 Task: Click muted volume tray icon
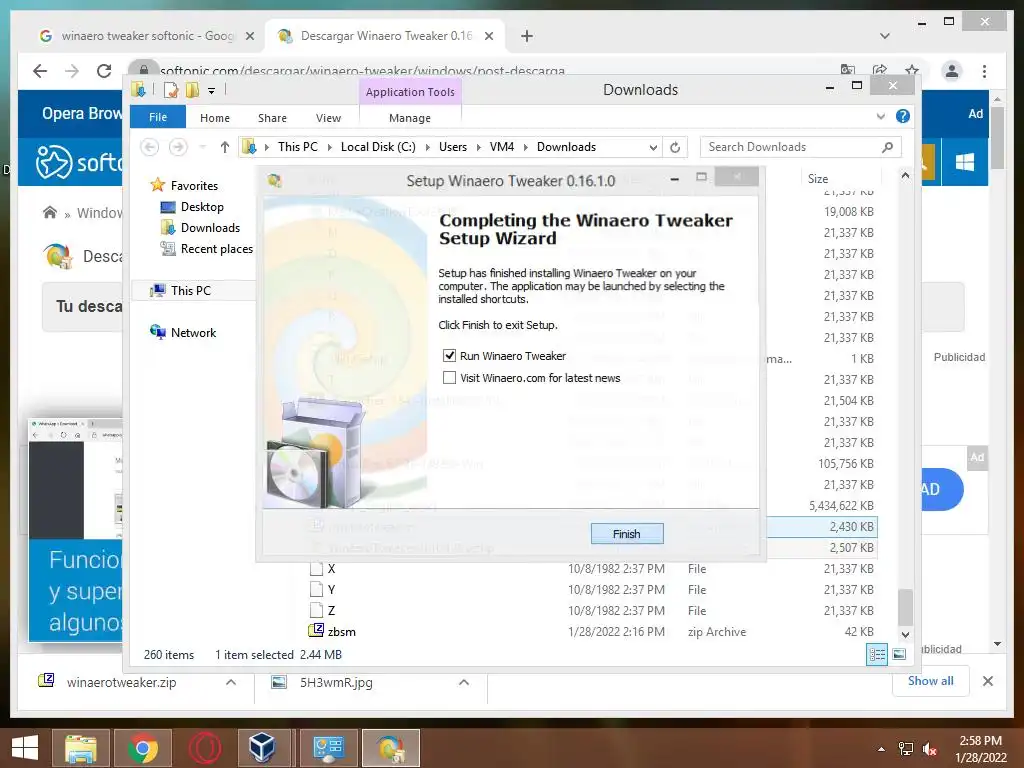point(929,749)
